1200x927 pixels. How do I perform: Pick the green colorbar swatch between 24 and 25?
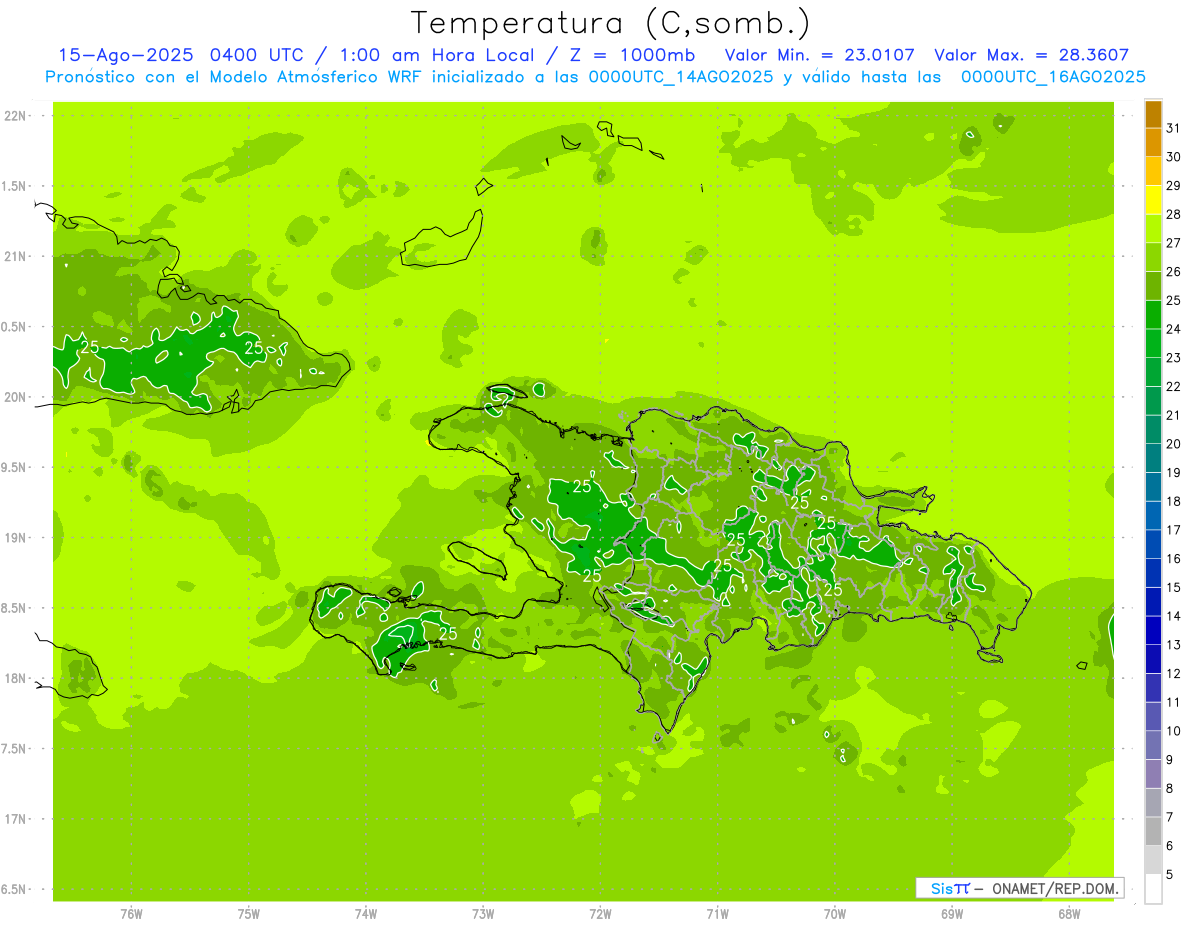click(1153, 315)
